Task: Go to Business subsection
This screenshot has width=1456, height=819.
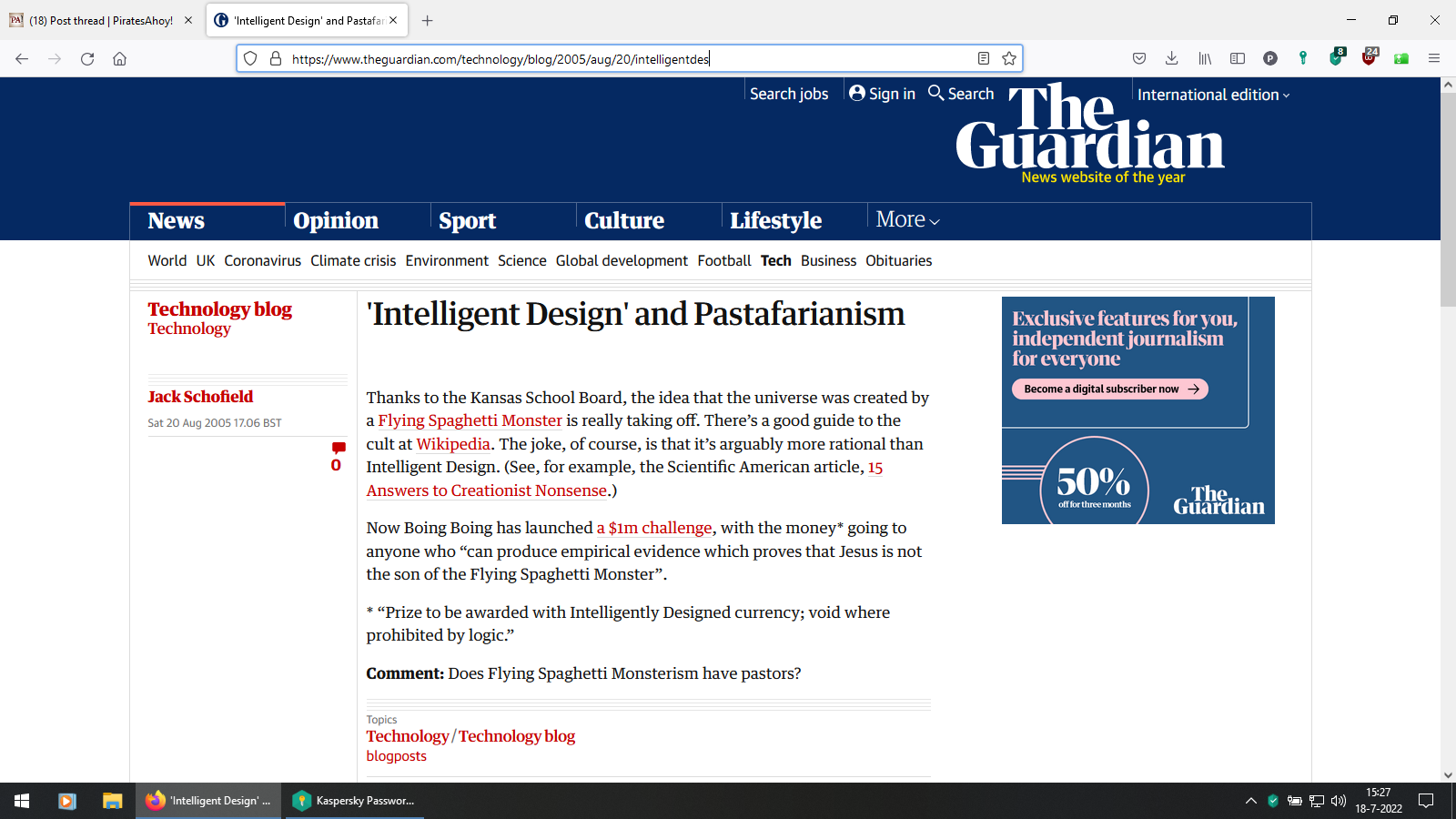Action: click(828, 260)
